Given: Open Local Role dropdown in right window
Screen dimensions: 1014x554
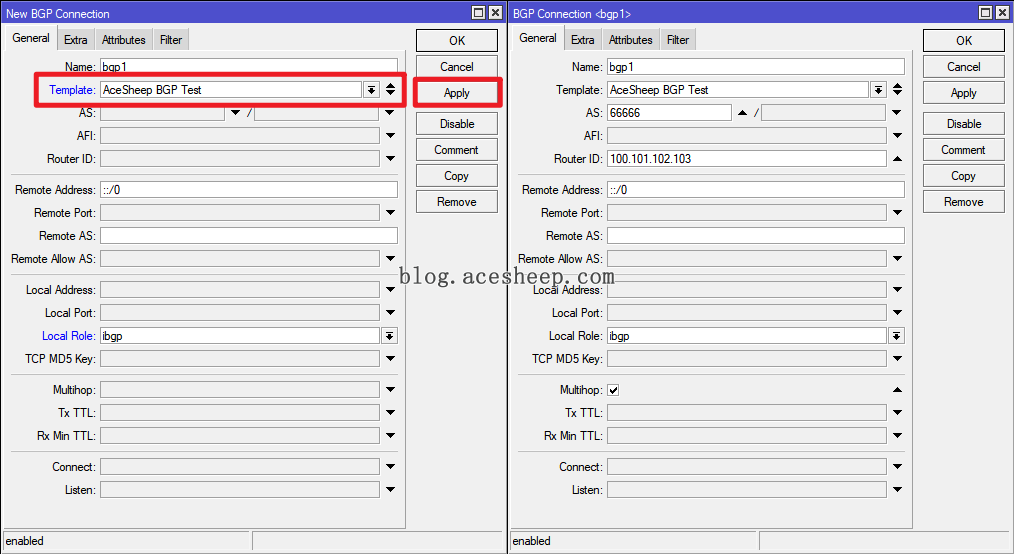Looking at the screenshot, I should (895, 336).
